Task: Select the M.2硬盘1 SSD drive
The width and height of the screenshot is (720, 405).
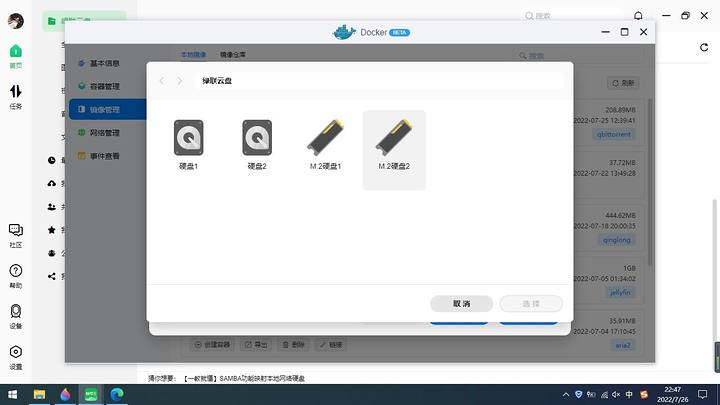Action: point(325,137)
